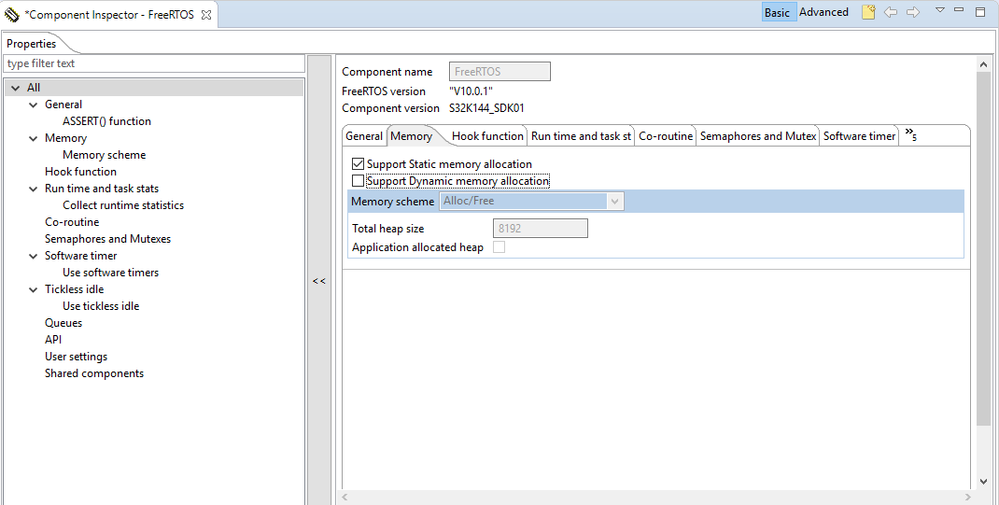Viewport: 999px width, 505px height.
Task: Collapse the tree panel with << button
Action: tap(319, 281)
